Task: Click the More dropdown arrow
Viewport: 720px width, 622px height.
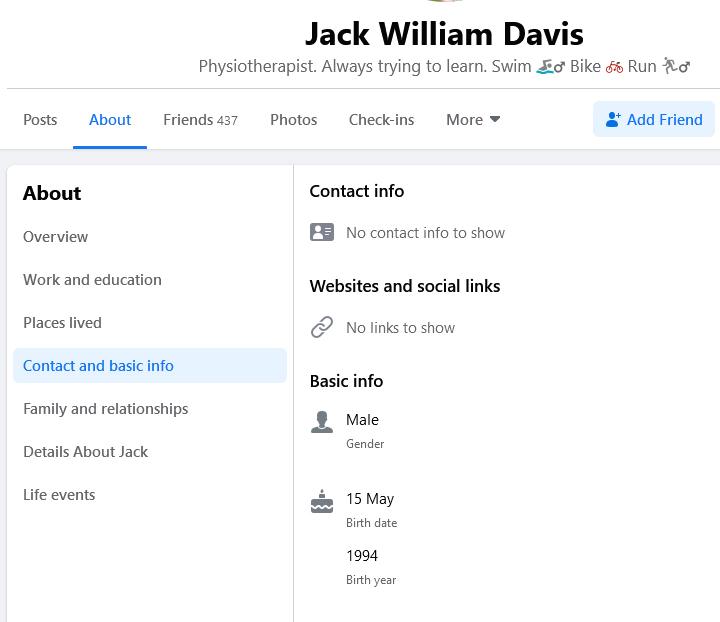Action: 494,119
